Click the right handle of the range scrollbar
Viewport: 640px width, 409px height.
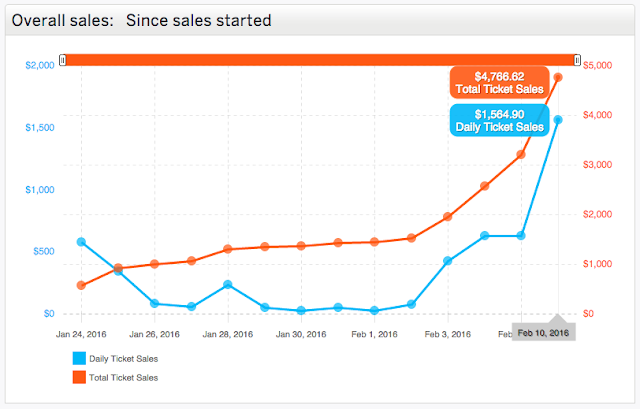point(577,60)
